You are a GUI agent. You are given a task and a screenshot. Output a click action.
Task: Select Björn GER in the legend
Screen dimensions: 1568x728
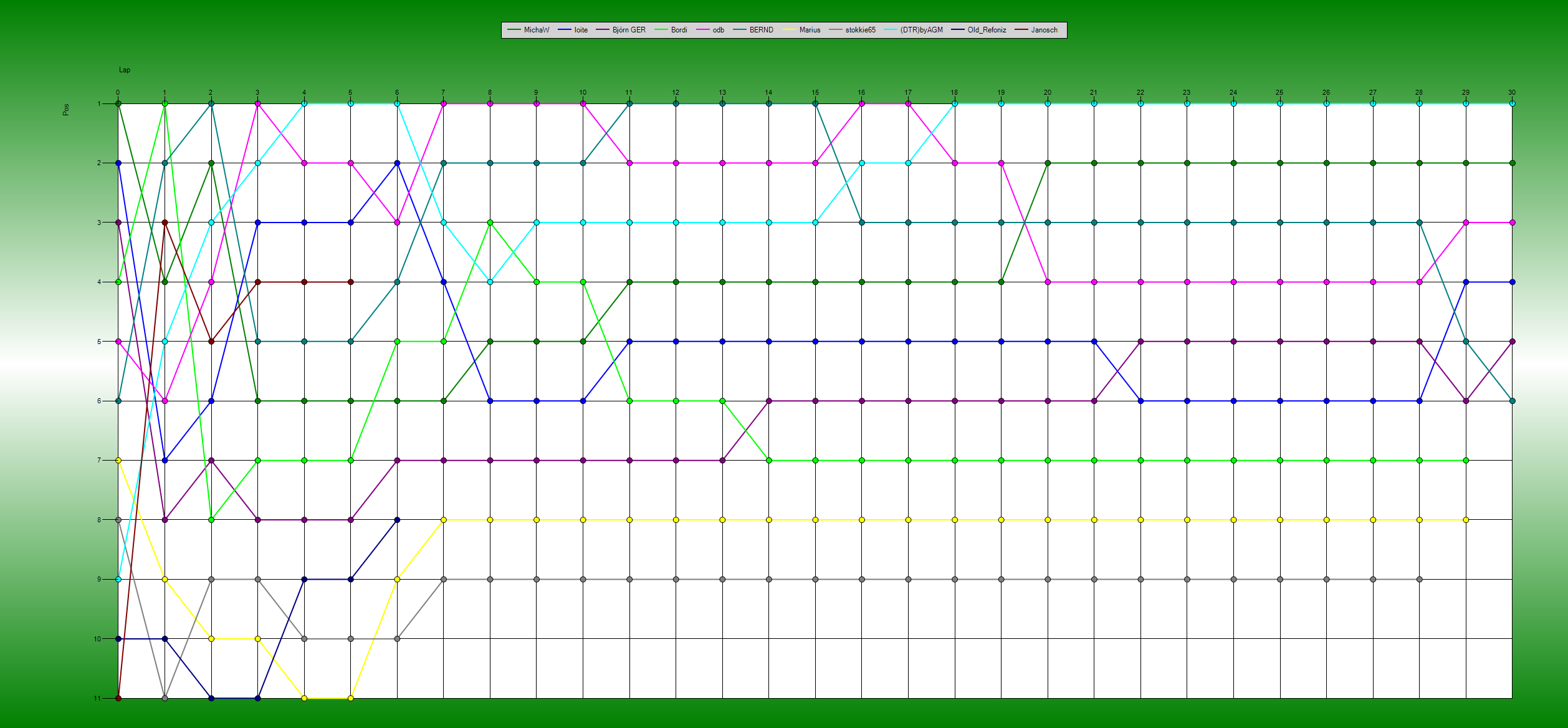coord(628,30)
